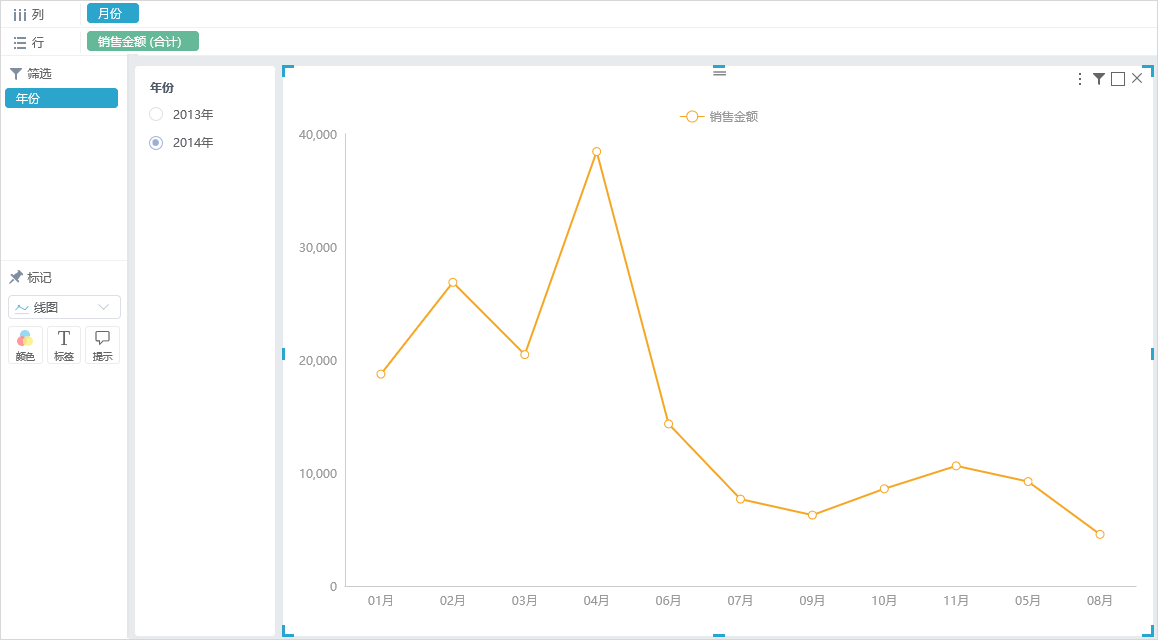Click the chart drag handle at top

719,72
